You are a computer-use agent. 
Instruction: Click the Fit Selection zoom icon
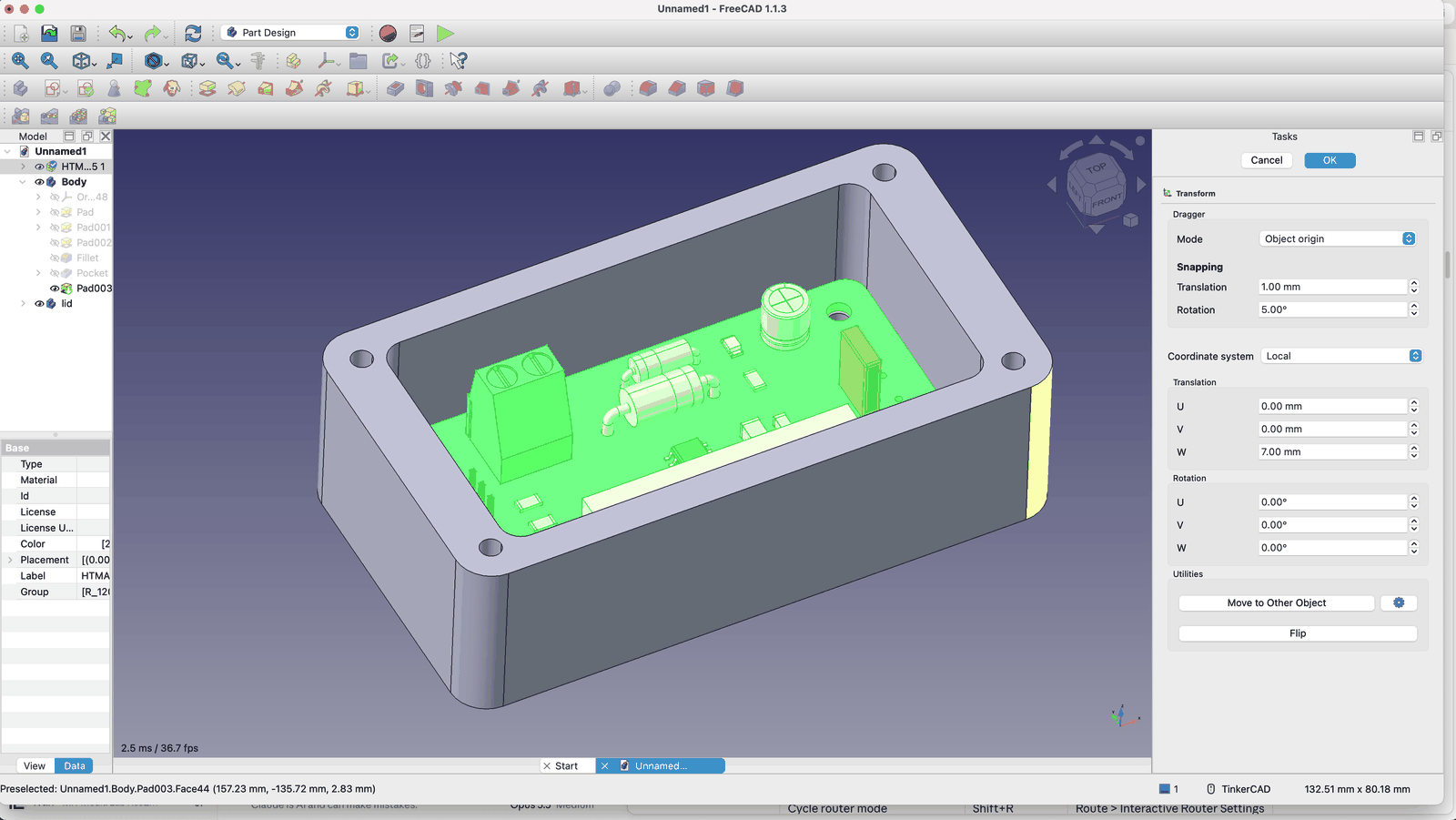49,61
